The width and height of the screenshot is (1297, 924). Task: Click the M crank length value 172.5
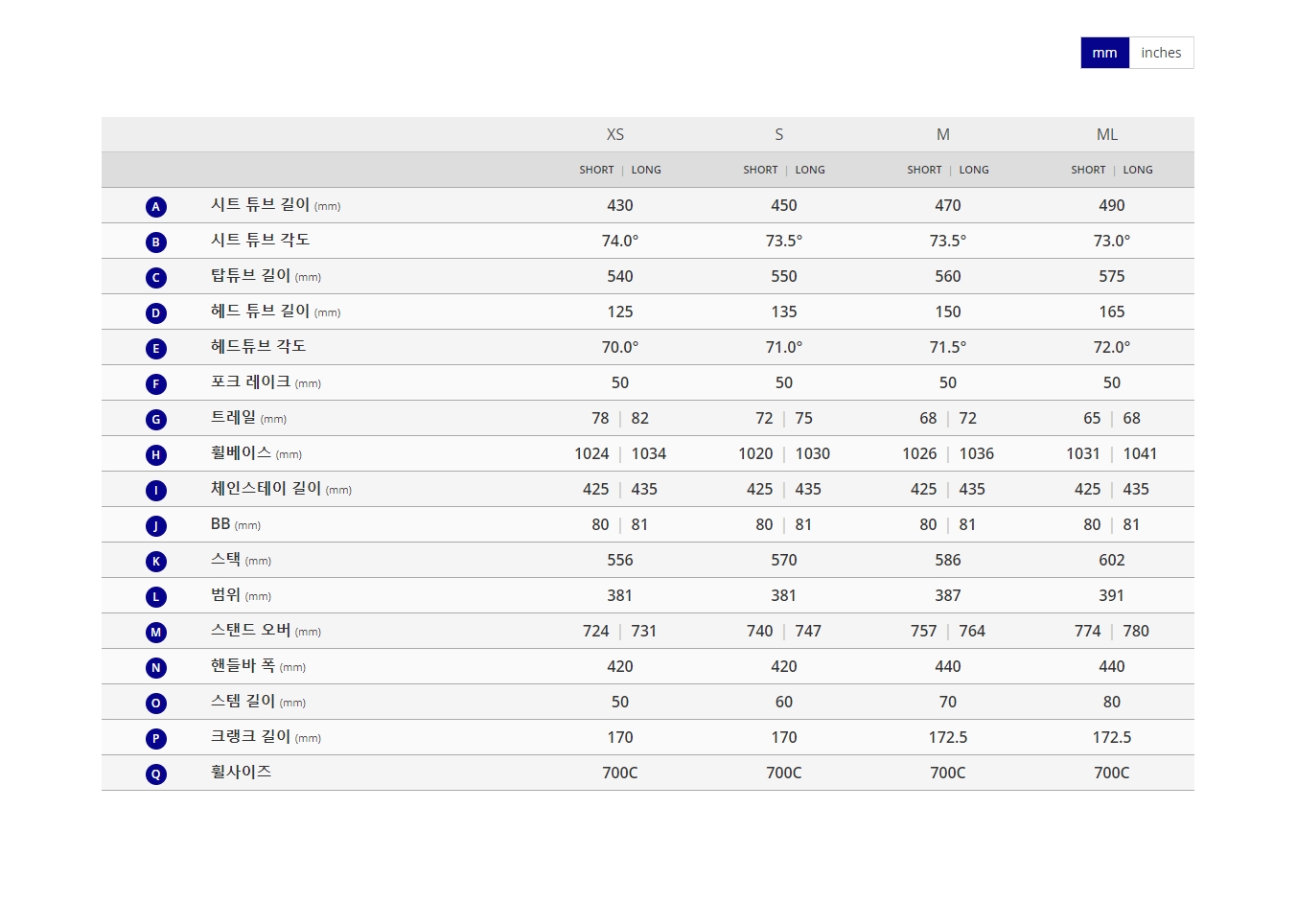948,737
